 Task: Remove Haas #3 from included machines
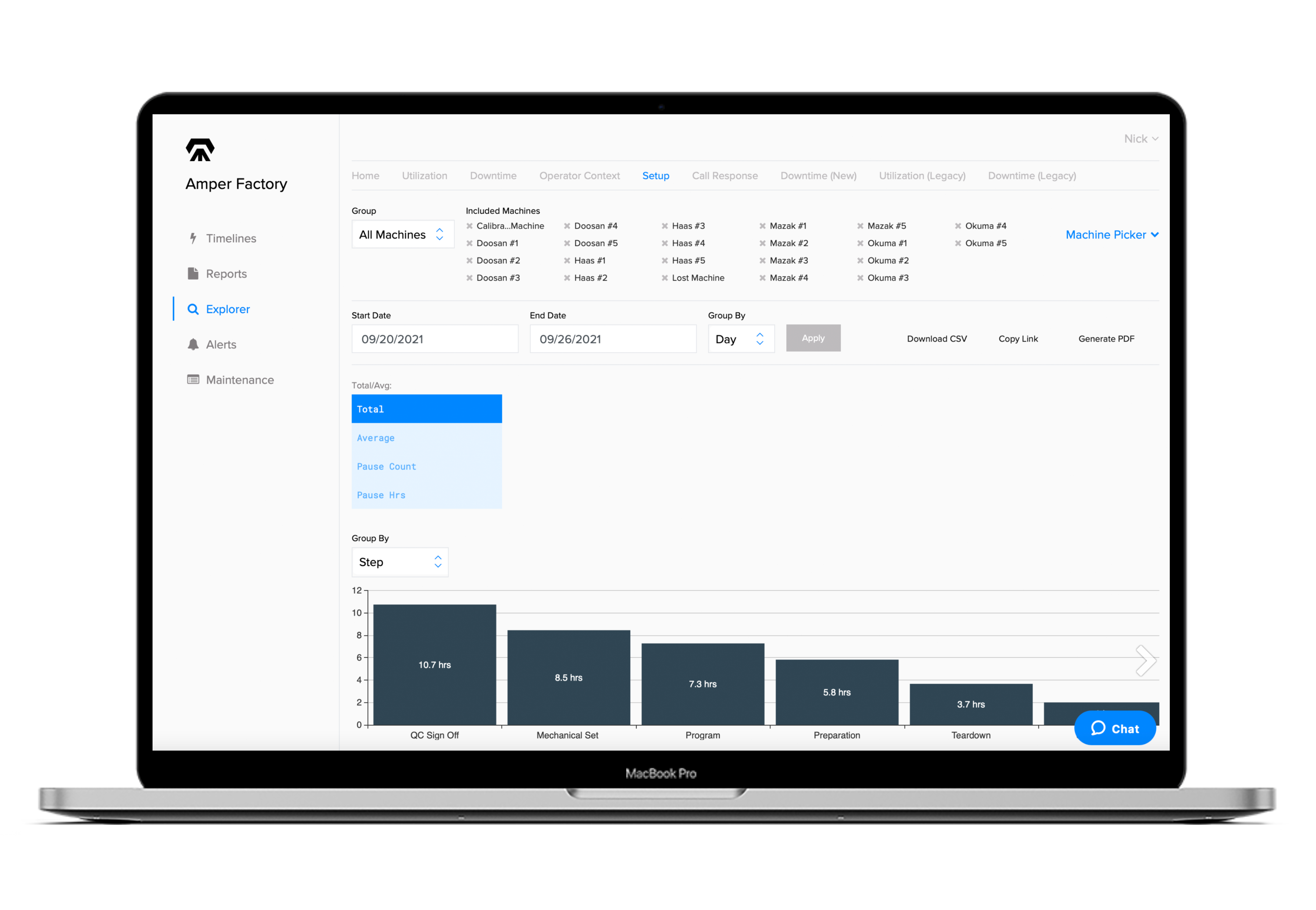click(665, 225)
